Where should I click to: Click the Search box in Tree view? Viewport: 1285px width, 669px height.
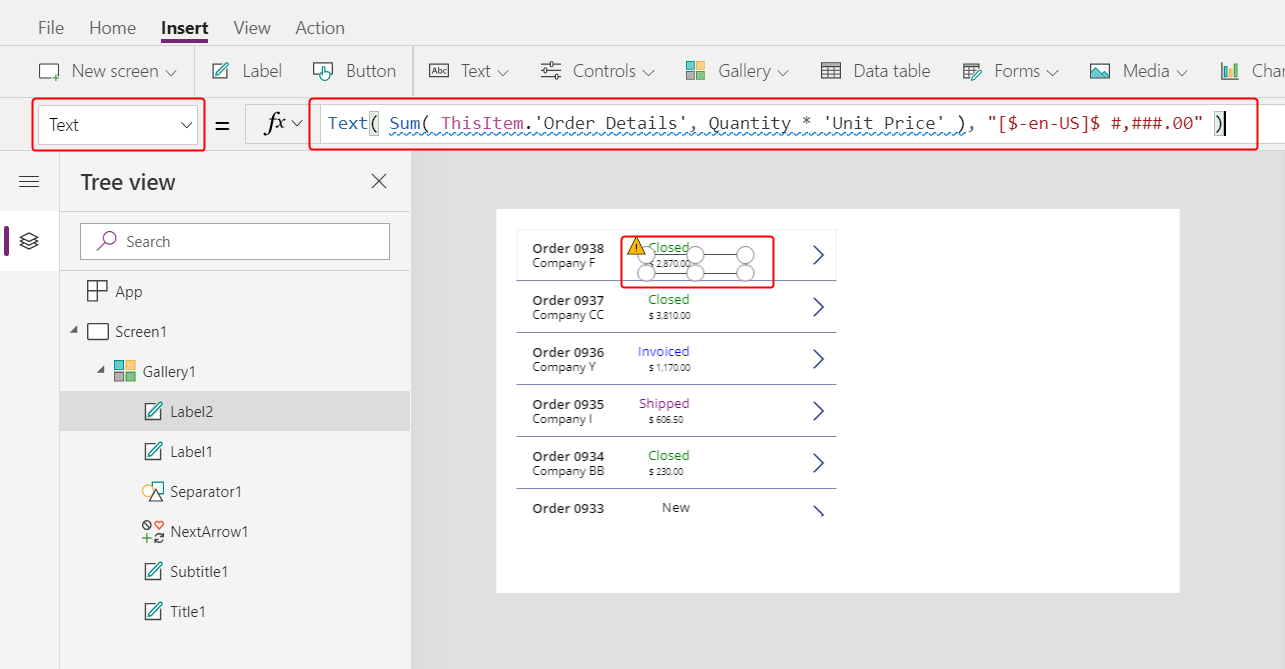click(234, 241)
